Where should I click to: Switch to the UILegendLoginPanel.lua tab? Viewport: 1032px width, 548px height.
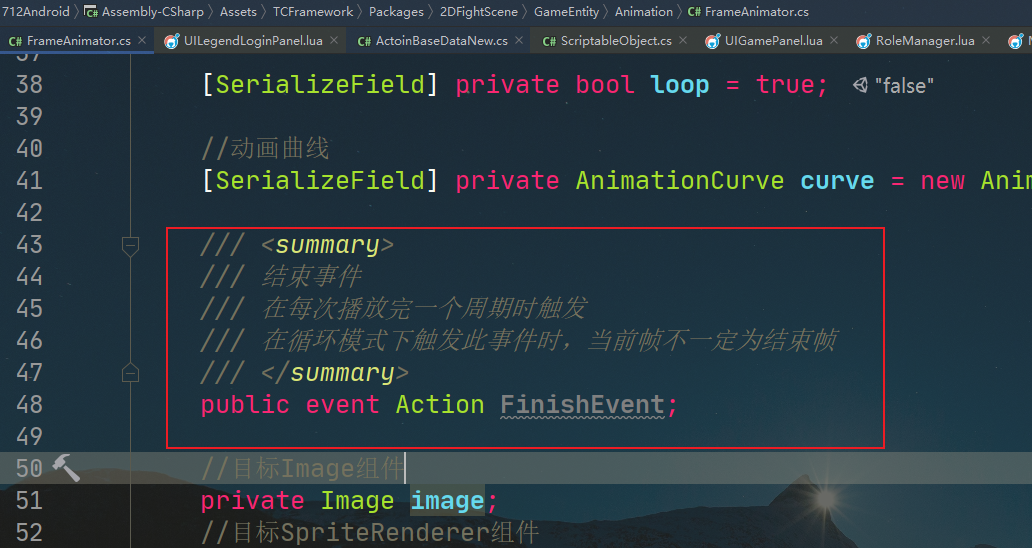coord(253,41)
